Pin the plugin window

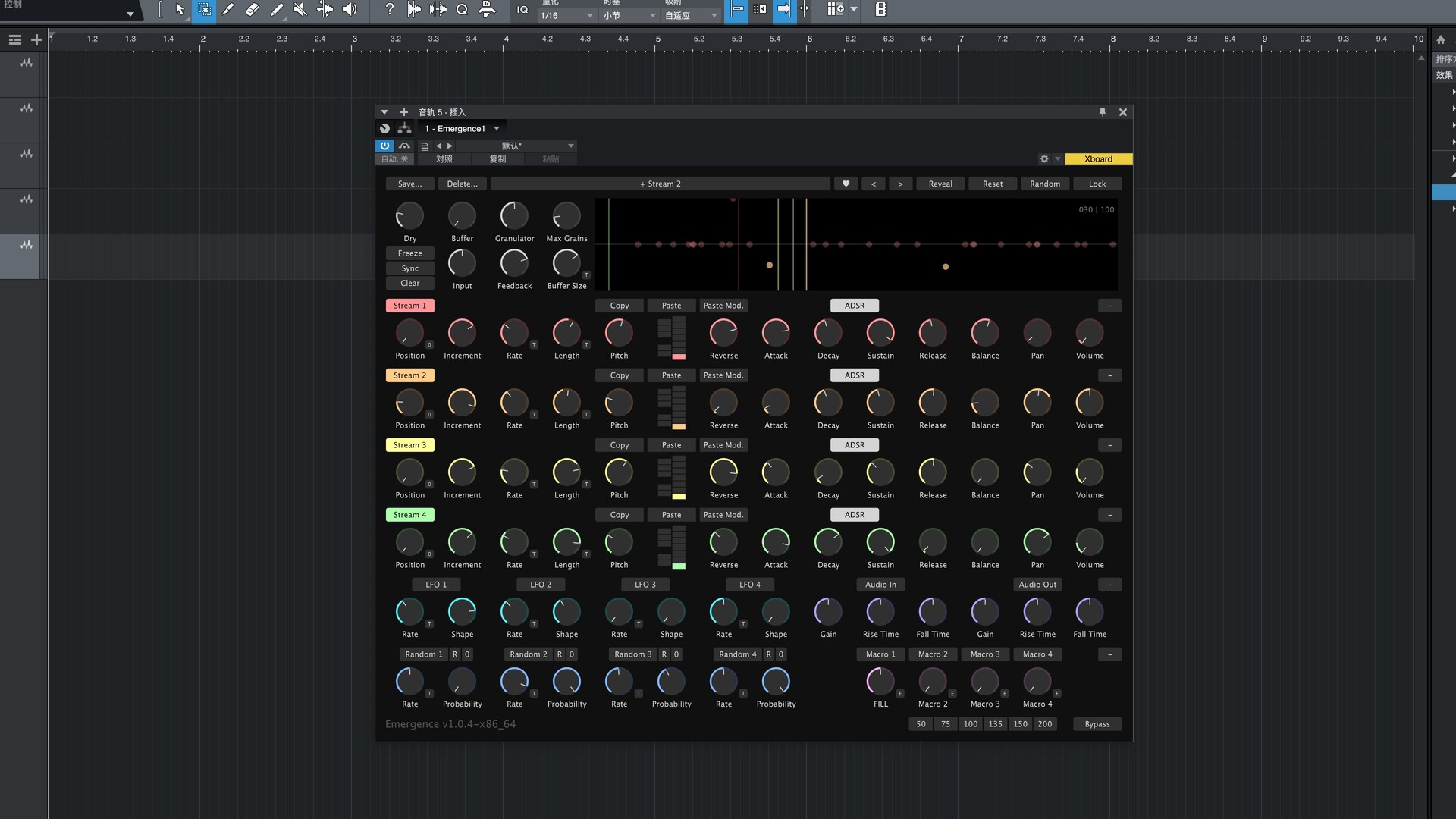[x=1103, y=112]
